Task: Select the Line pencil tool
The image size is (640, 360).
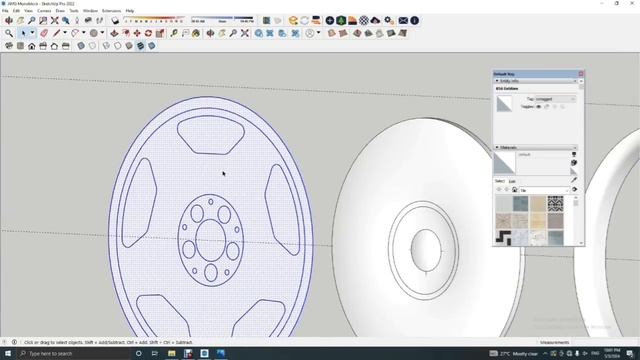Action: coord(56,33)
